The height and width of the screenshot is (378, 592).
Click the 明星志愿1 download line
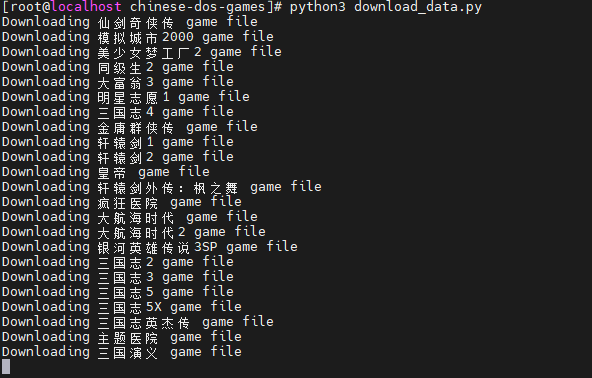click(126, 97)
